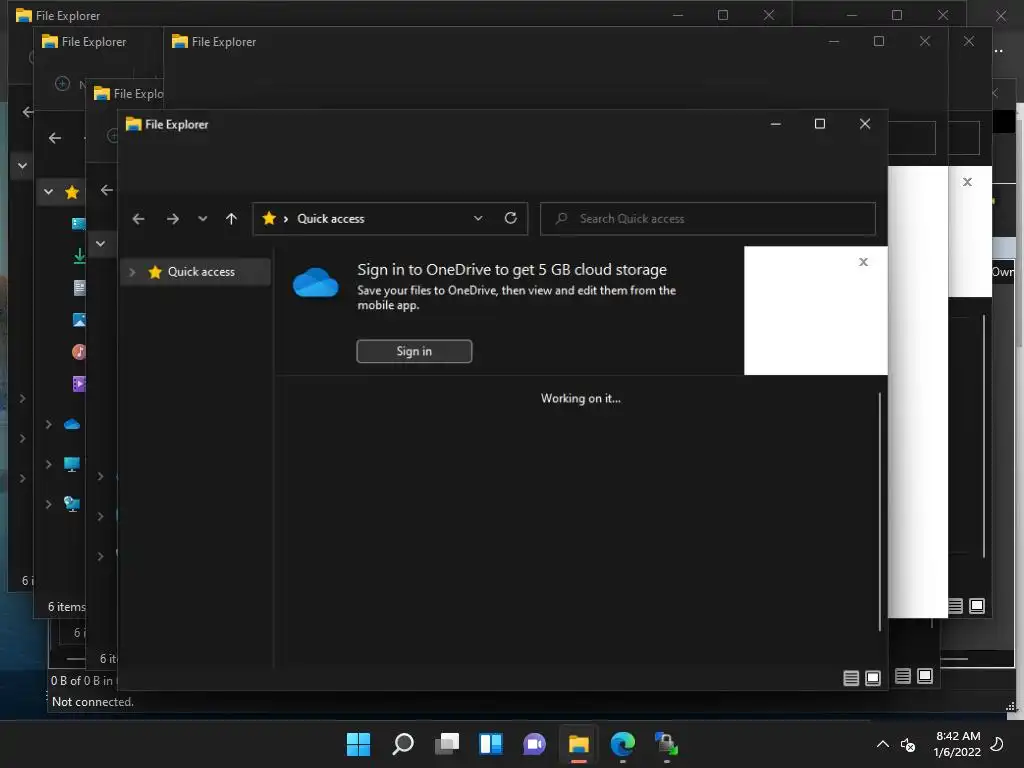This screenshot has height=768, width=1024.
Task: Click the 'Quick access' breadcrumb in address bar
Action: pyautogui.click(x=330, y=219)
